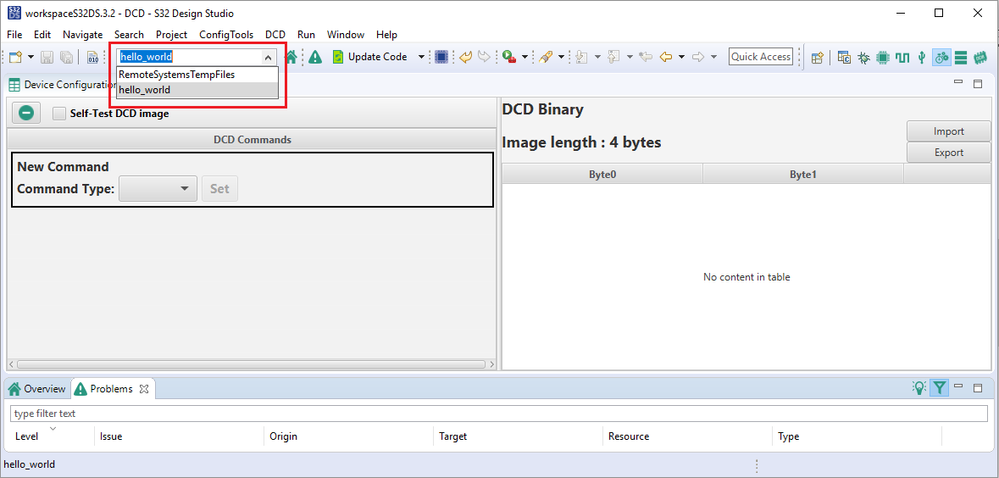Open the ConfigTools menu
This screenshot has height=478, width=999.
coord(226,34)
